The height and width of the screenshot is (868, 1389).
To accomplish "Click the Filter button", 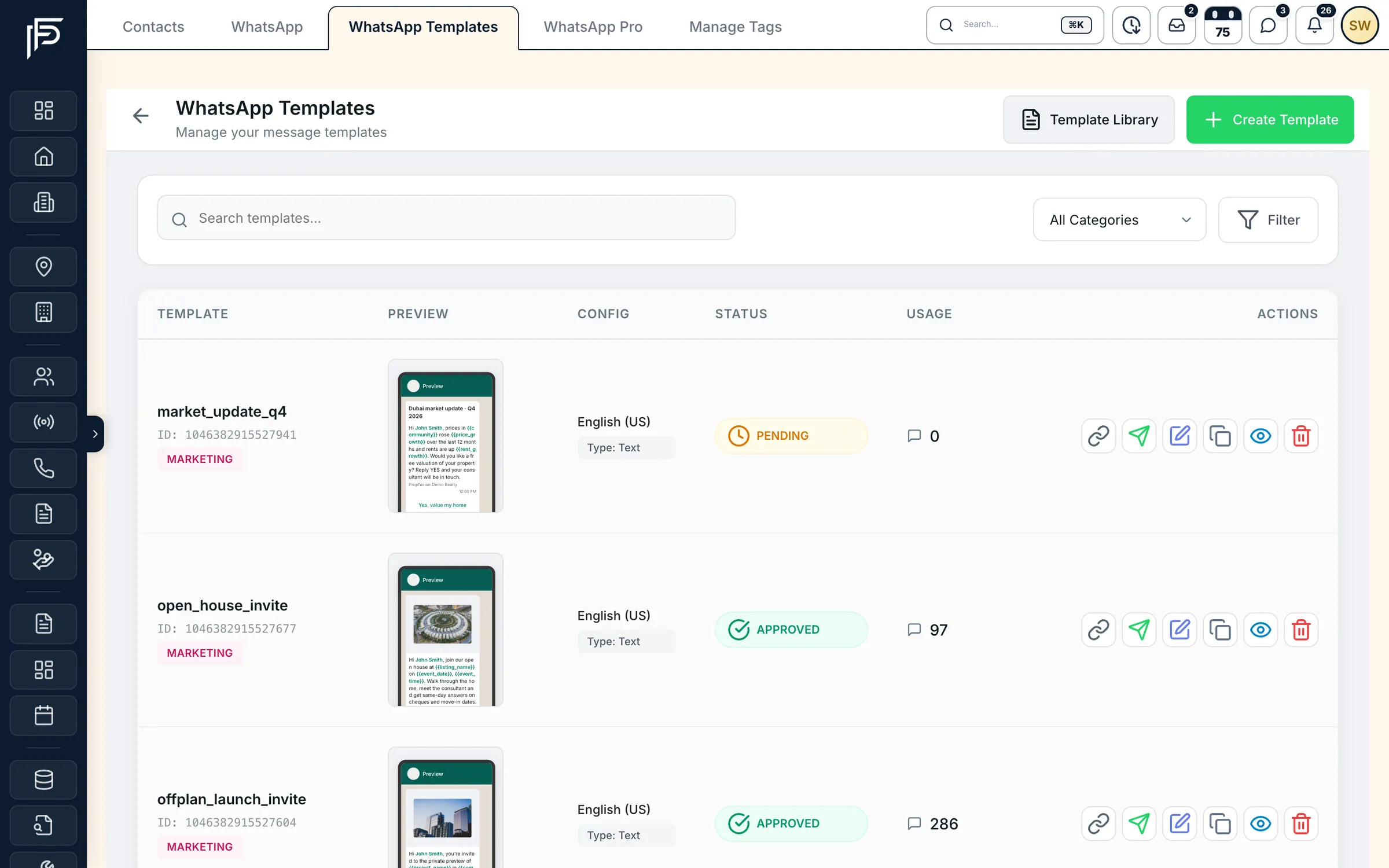I will pos(1268,220).
